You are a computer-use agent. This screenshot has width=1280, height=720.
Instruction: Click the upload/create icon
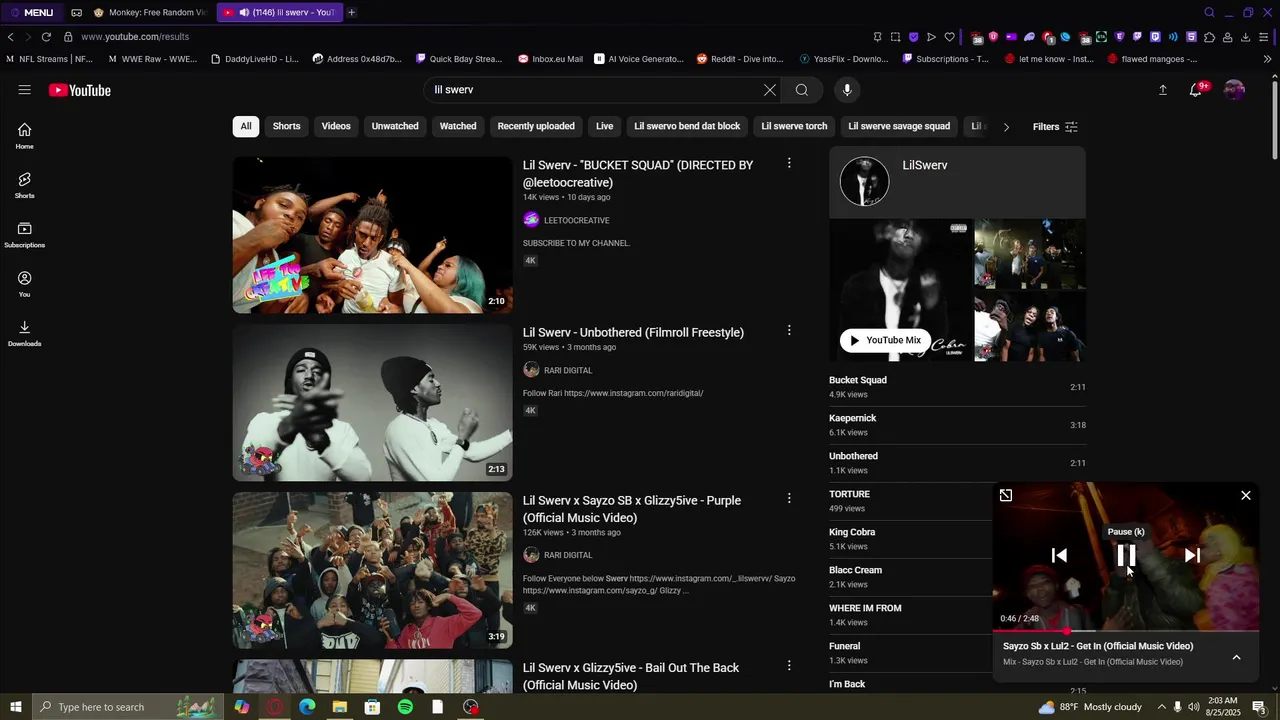pos(1162,90)
